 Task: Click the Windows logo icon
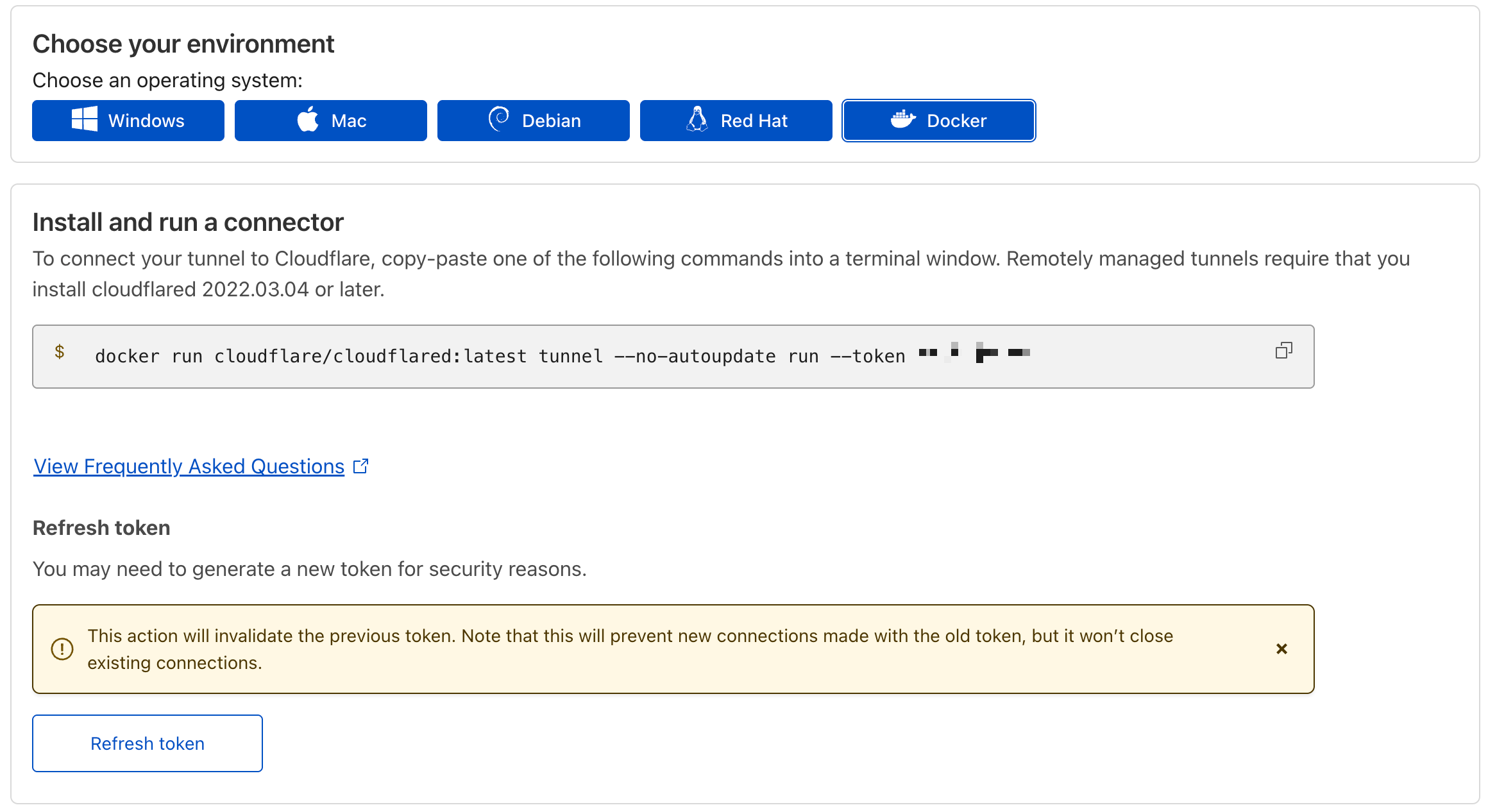point(85,119)
